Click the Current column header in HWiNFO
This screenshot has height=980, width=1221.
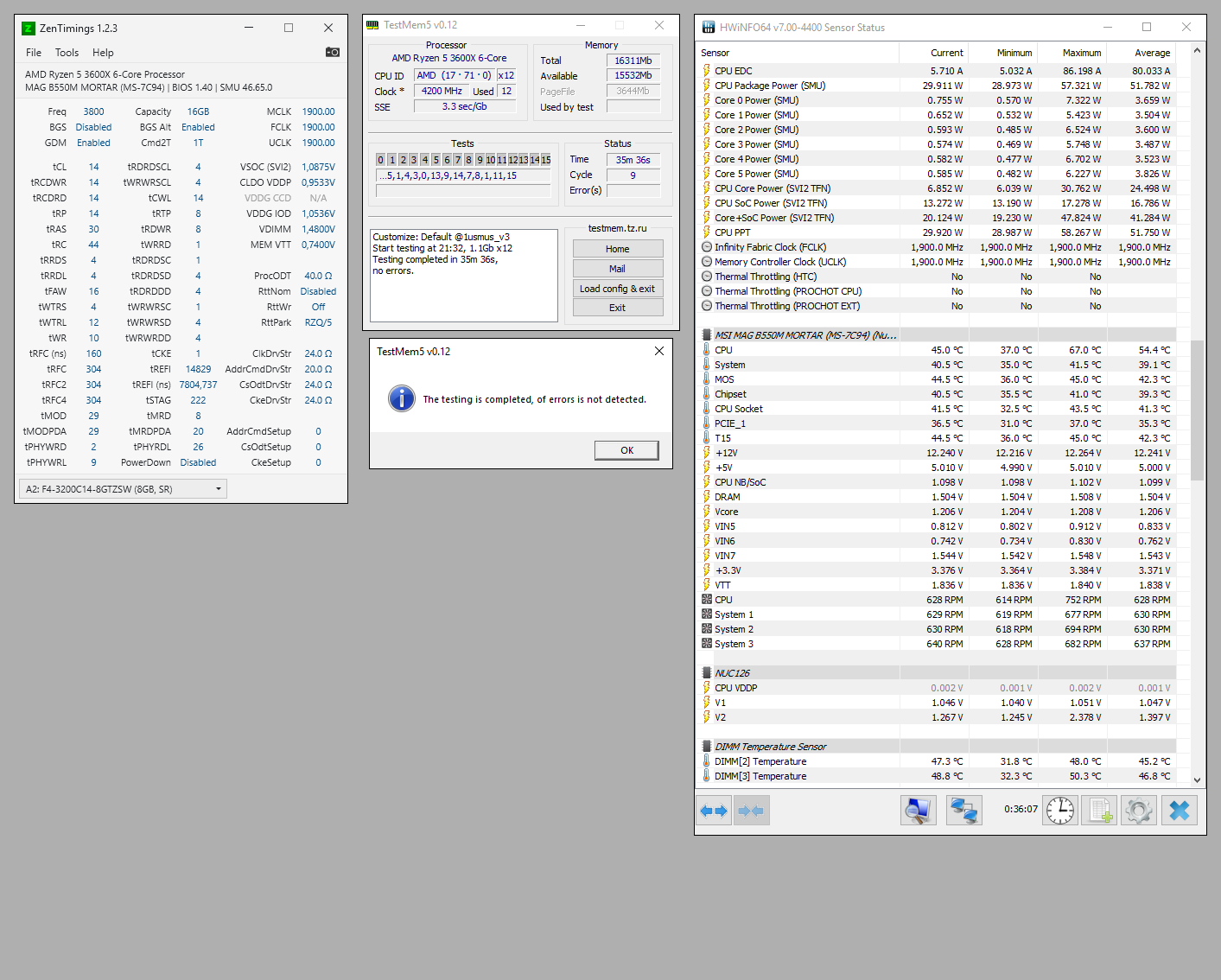(x=934, y=53)
